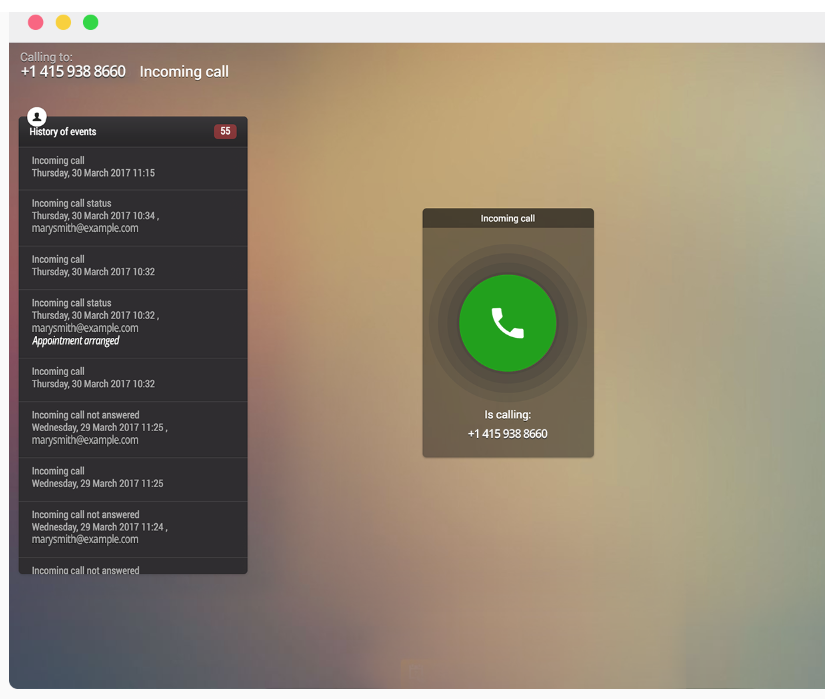The height and width of the screenshot is (699, 825).
Task: Select not answered entry at 11:25
Action: (x=133, y=429)
